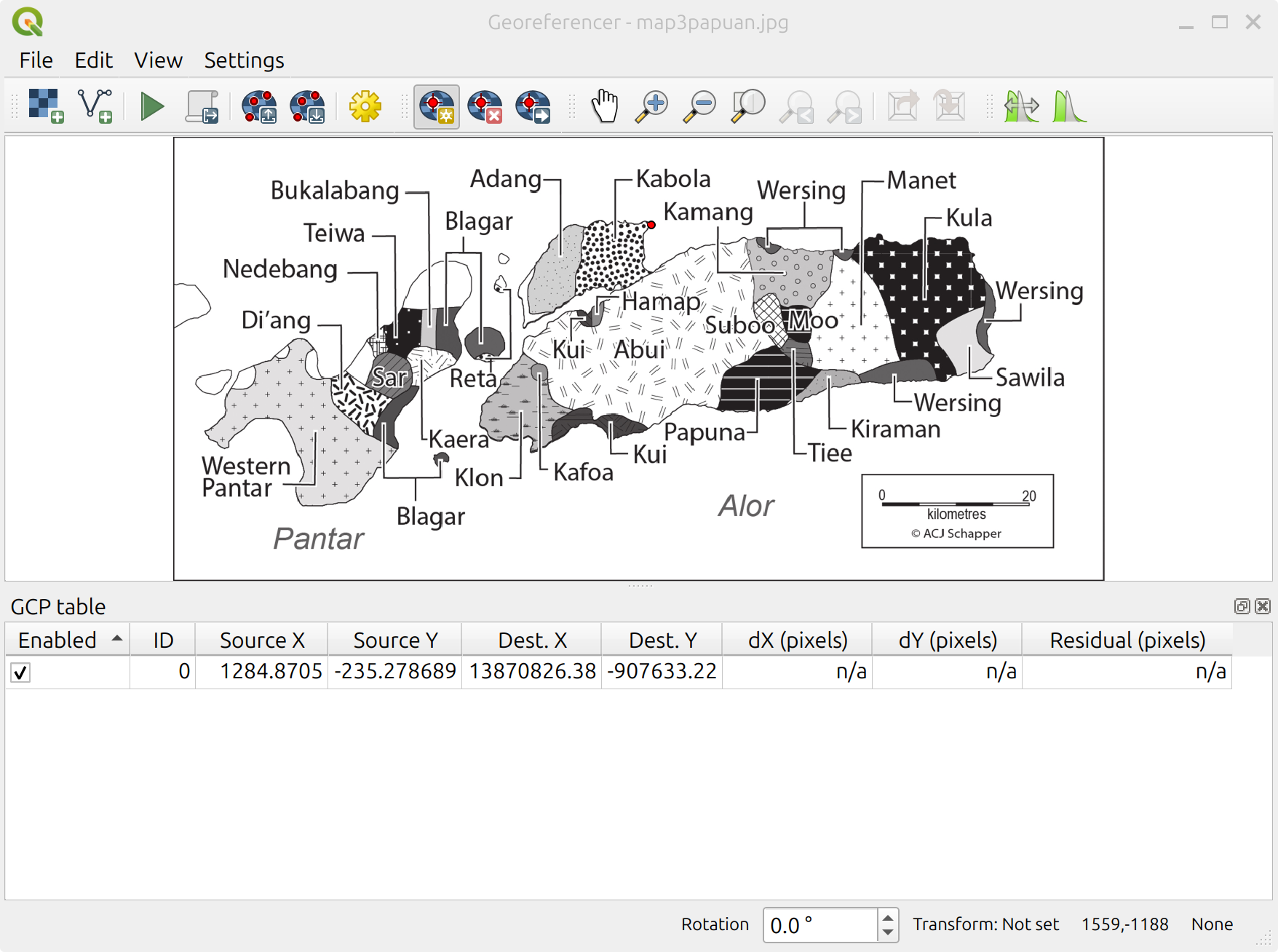The image size is (1278, 952).
Task: Select the Add Point tool
Action: [437, 106]
